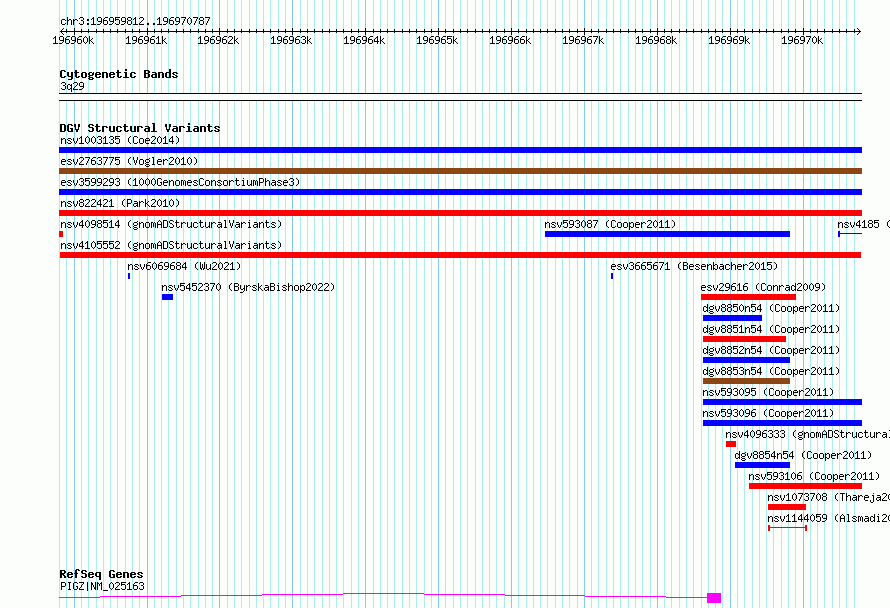Screen dimensions: 890x608
Task: Open dgv8854n54 (Cooper2011) label
Action: click(803, 455)
